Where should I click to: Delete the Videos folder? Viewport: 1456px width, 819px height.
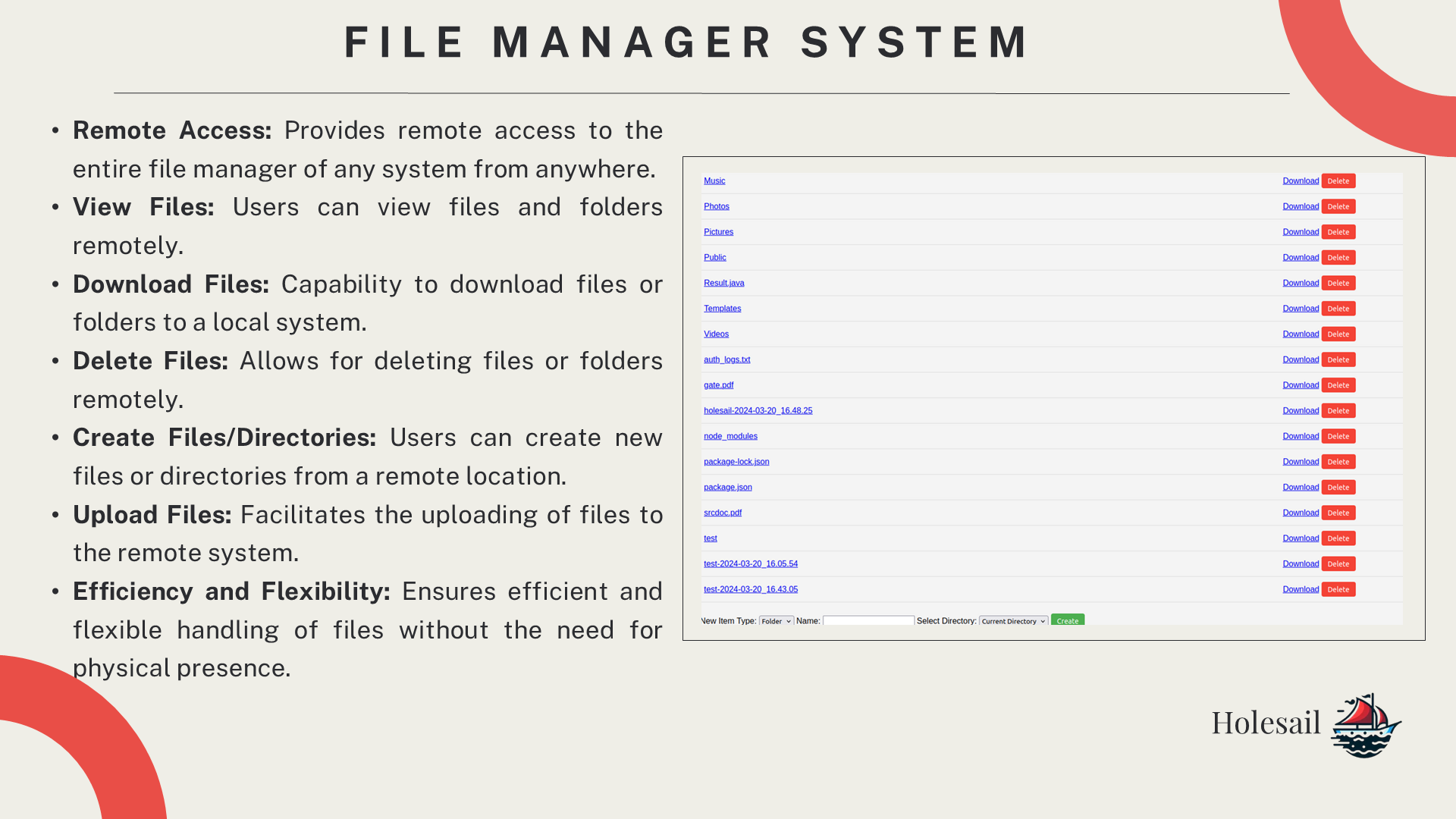pos(1338,334)
